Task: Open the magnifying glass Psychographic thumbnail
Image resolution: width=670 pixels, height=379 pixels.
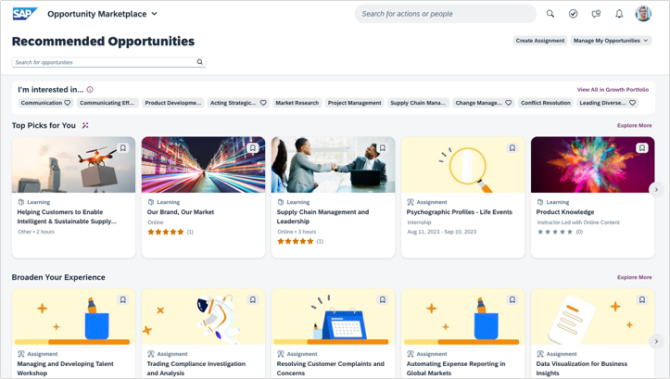Action: pos(463,165)
